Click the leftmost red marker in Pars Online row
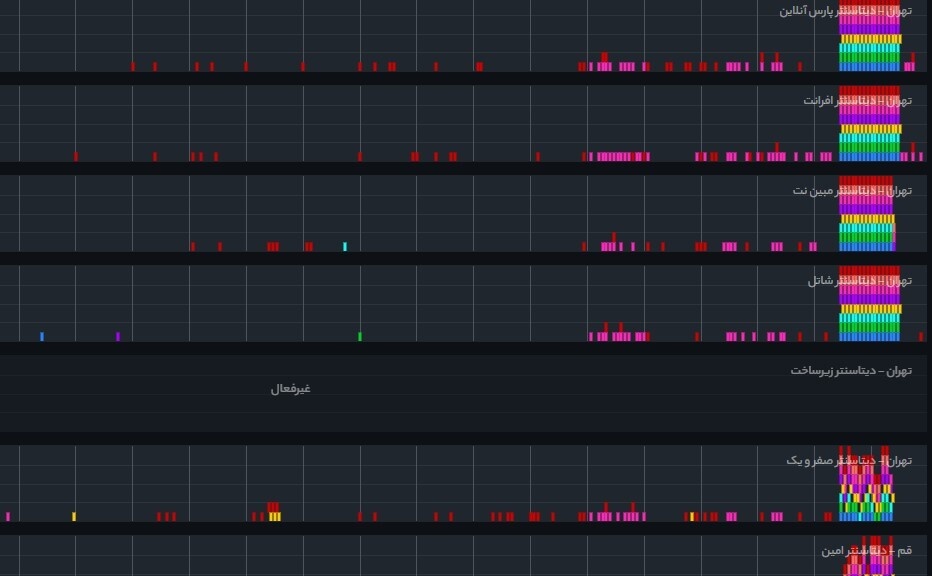This screenshot has width=932, height=576. pos(133,66)
